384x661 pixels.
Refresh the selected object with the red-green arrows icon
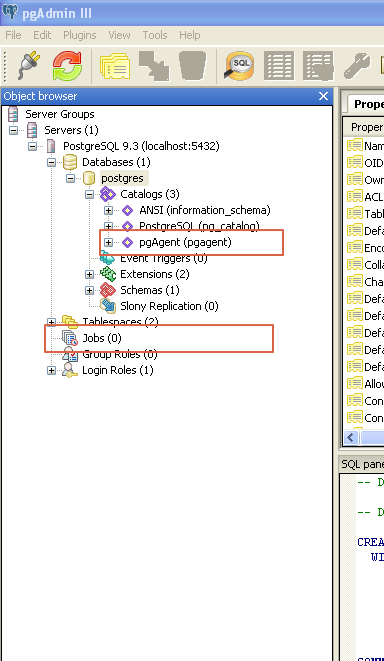pyautogui.click(x=67, y=65)
